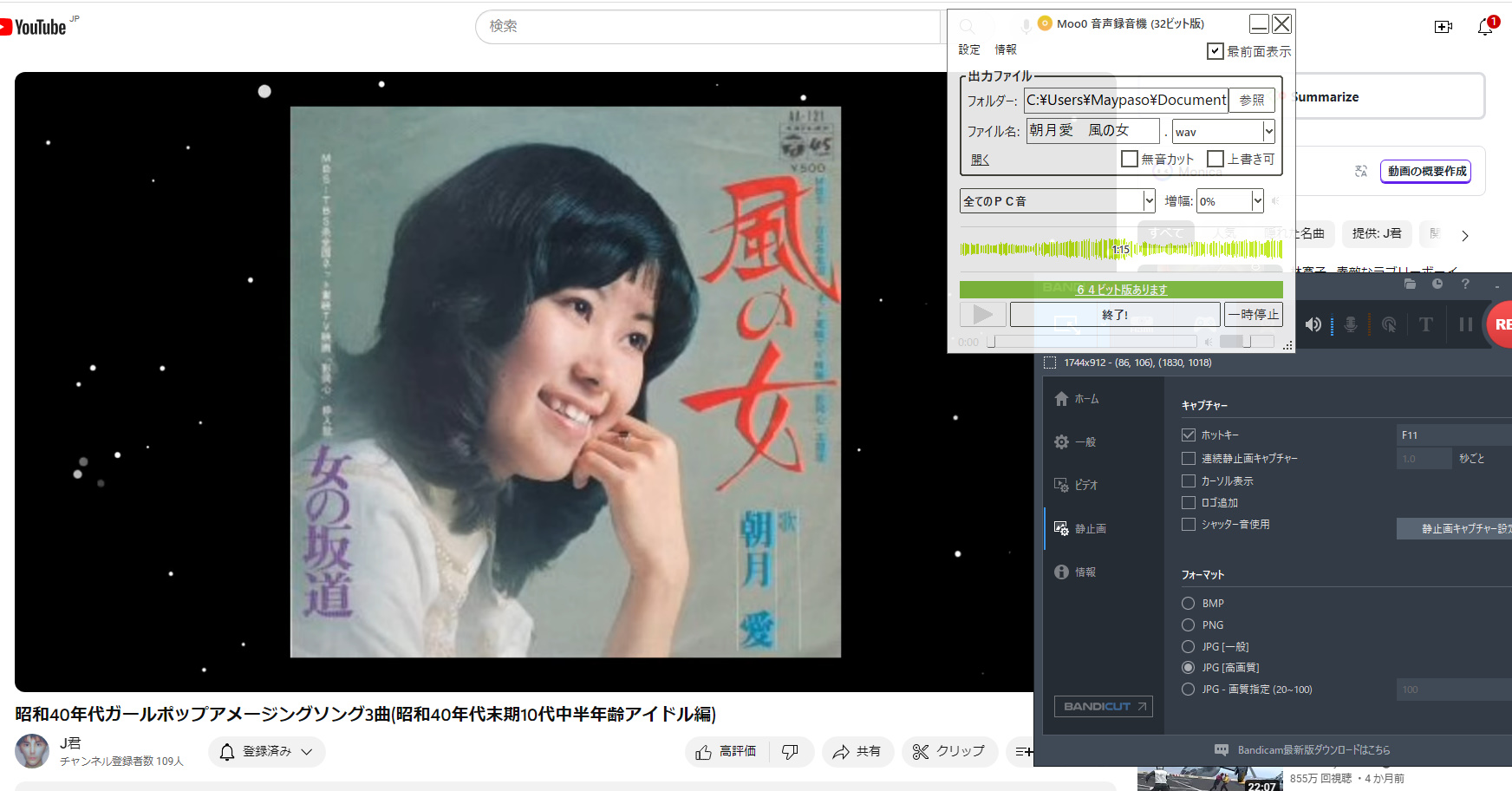
Task: Open the 全てのPC音 source dropdown
Action: 1058,201
